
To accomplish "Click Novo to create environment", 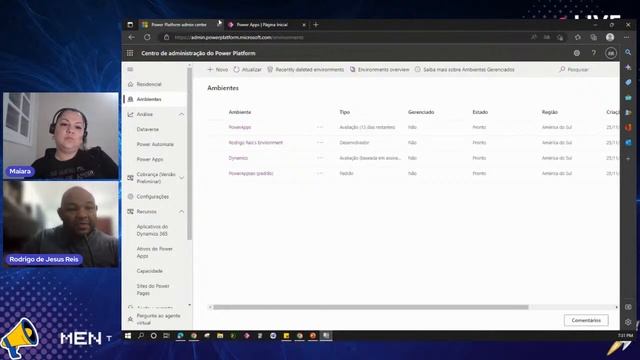I will coord(218,70).
